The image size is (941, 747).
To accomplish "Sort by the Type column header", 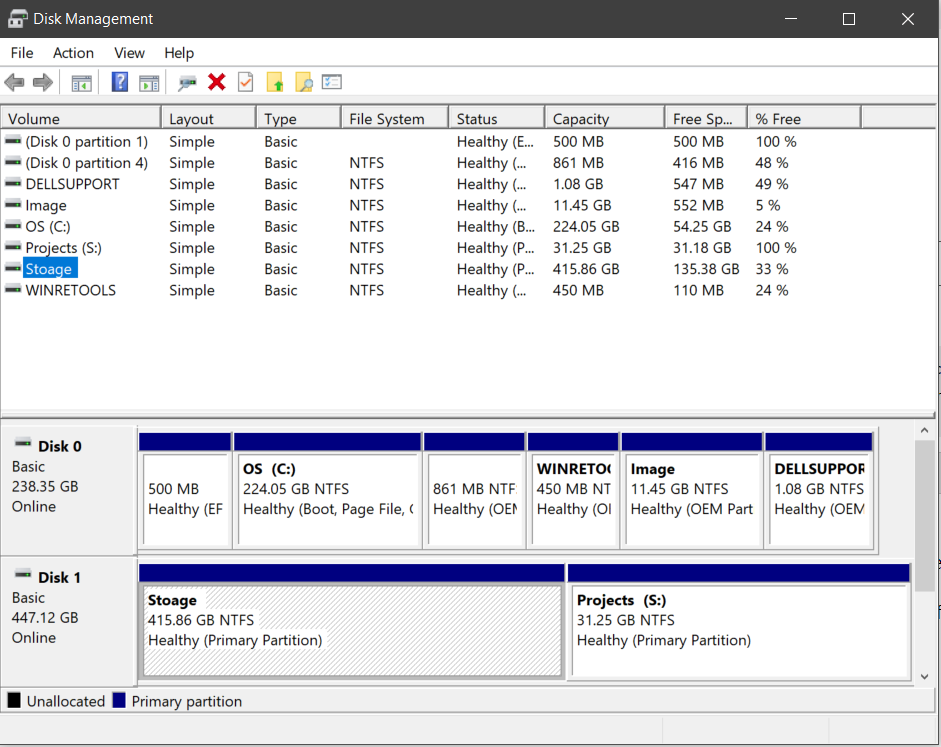I will 299,119.
